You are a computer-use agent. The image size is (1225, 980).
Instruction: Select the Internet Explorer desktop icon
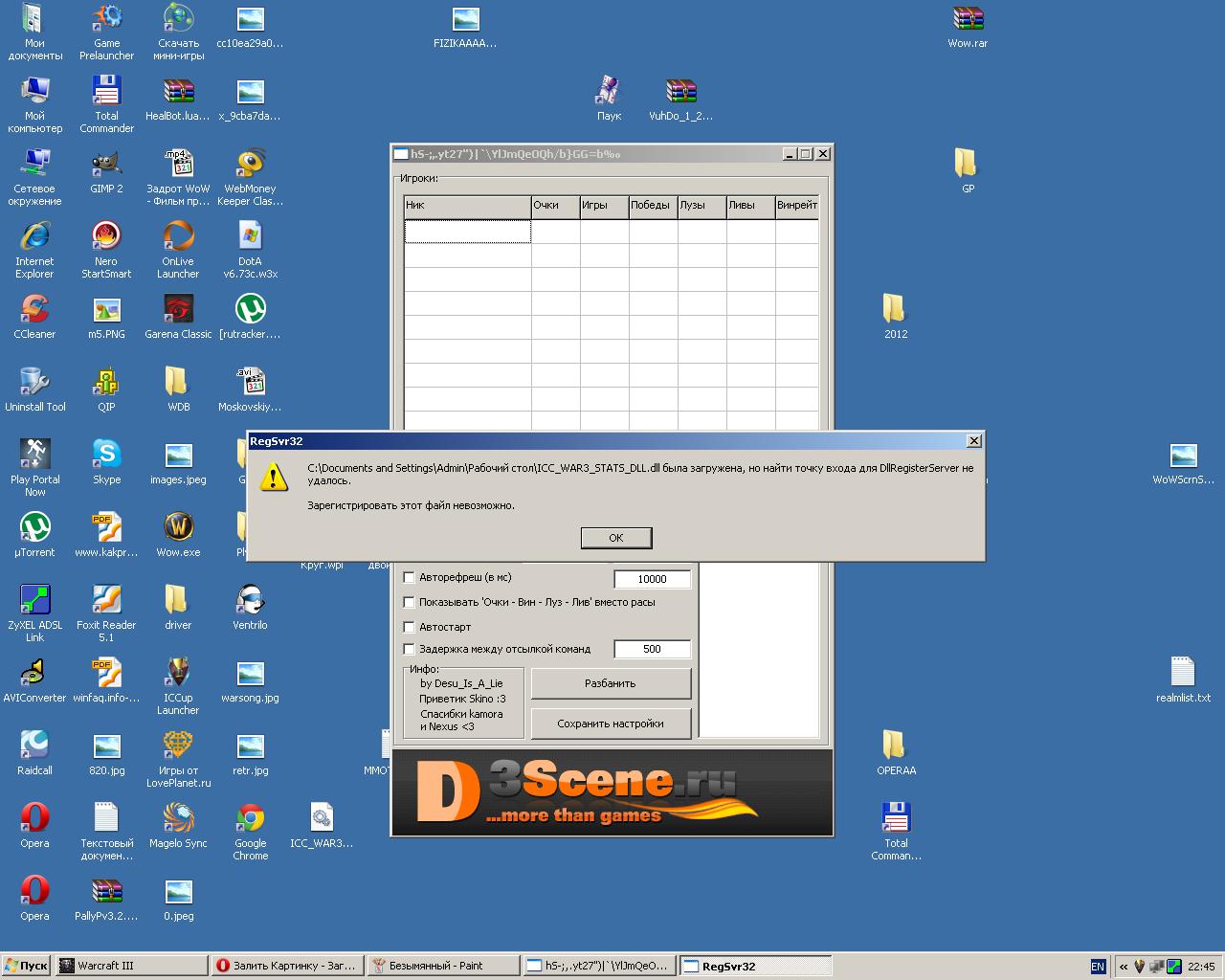(x=34, y=251)
